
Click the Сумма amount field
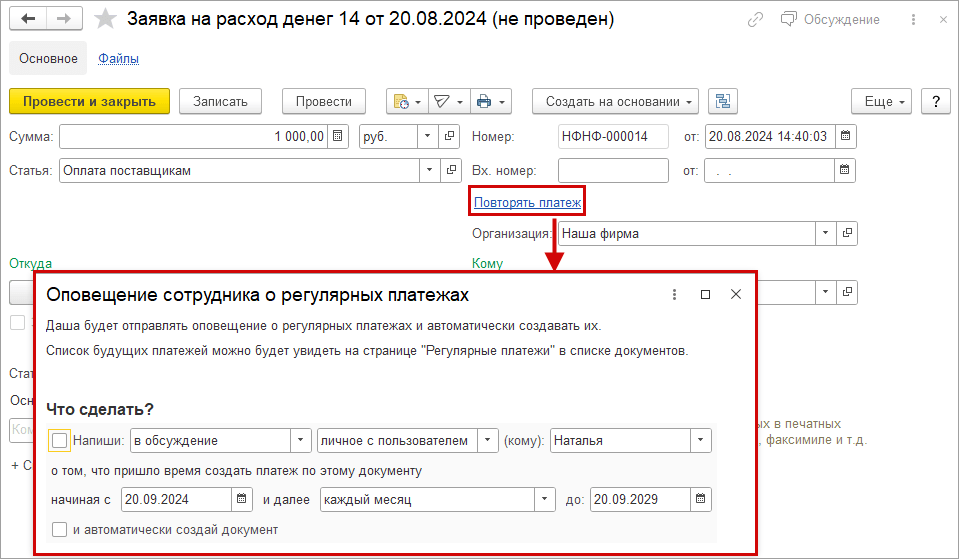tap(194, 136)
